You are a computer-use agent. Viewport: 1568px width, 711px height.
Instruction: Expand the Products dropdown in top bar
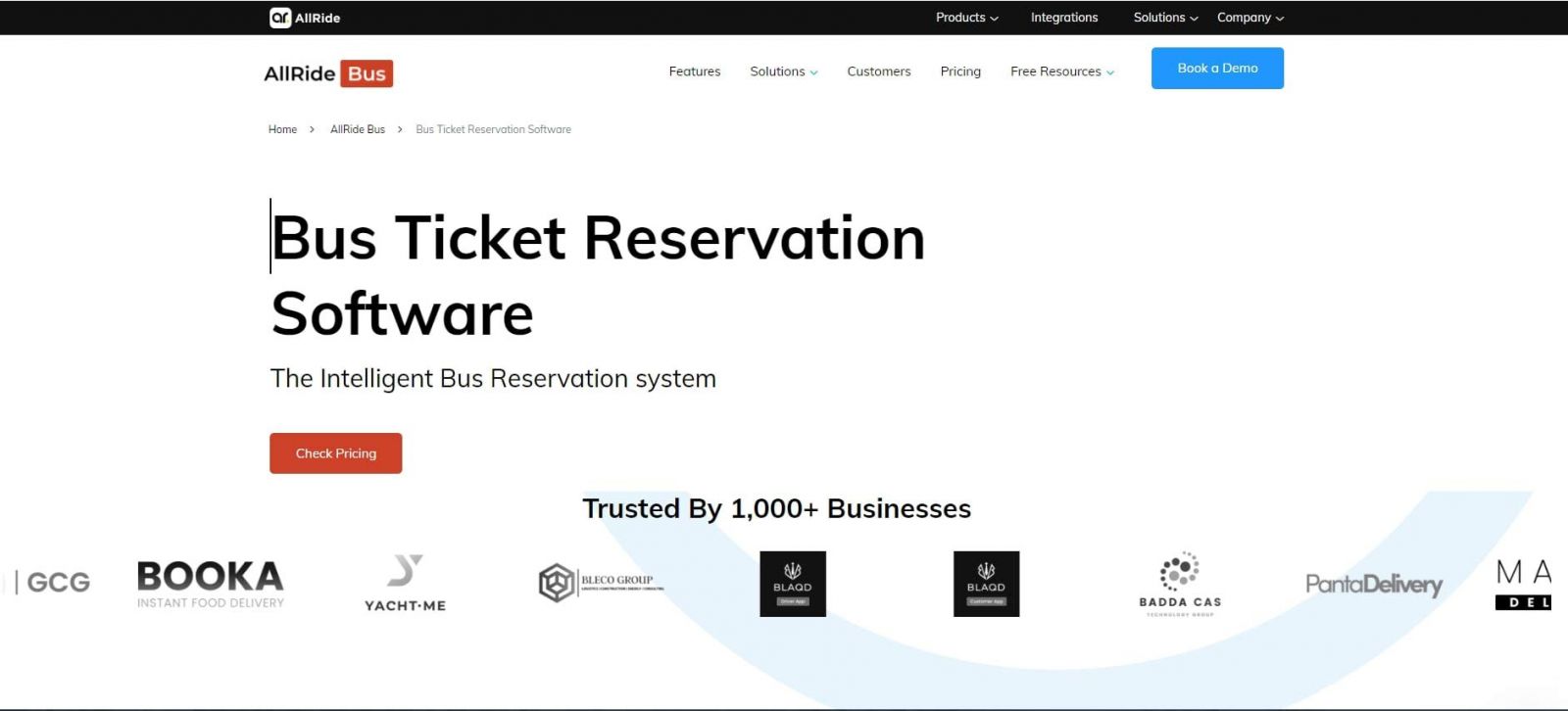[966, 18]
